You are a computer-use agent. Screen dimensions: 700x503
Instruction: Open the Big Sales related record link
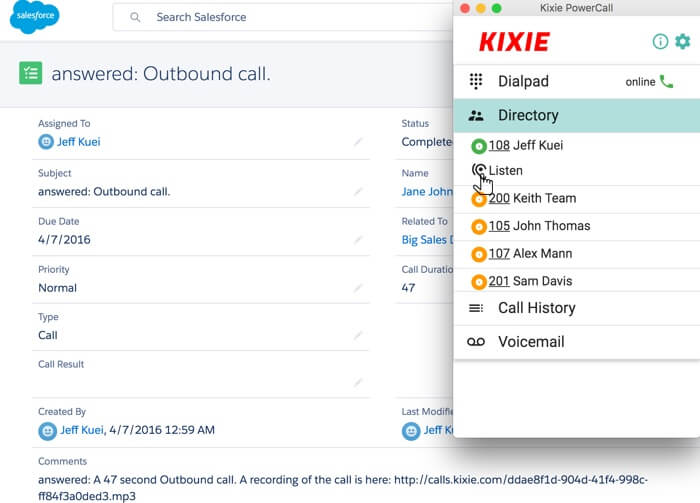pos(427,240)
